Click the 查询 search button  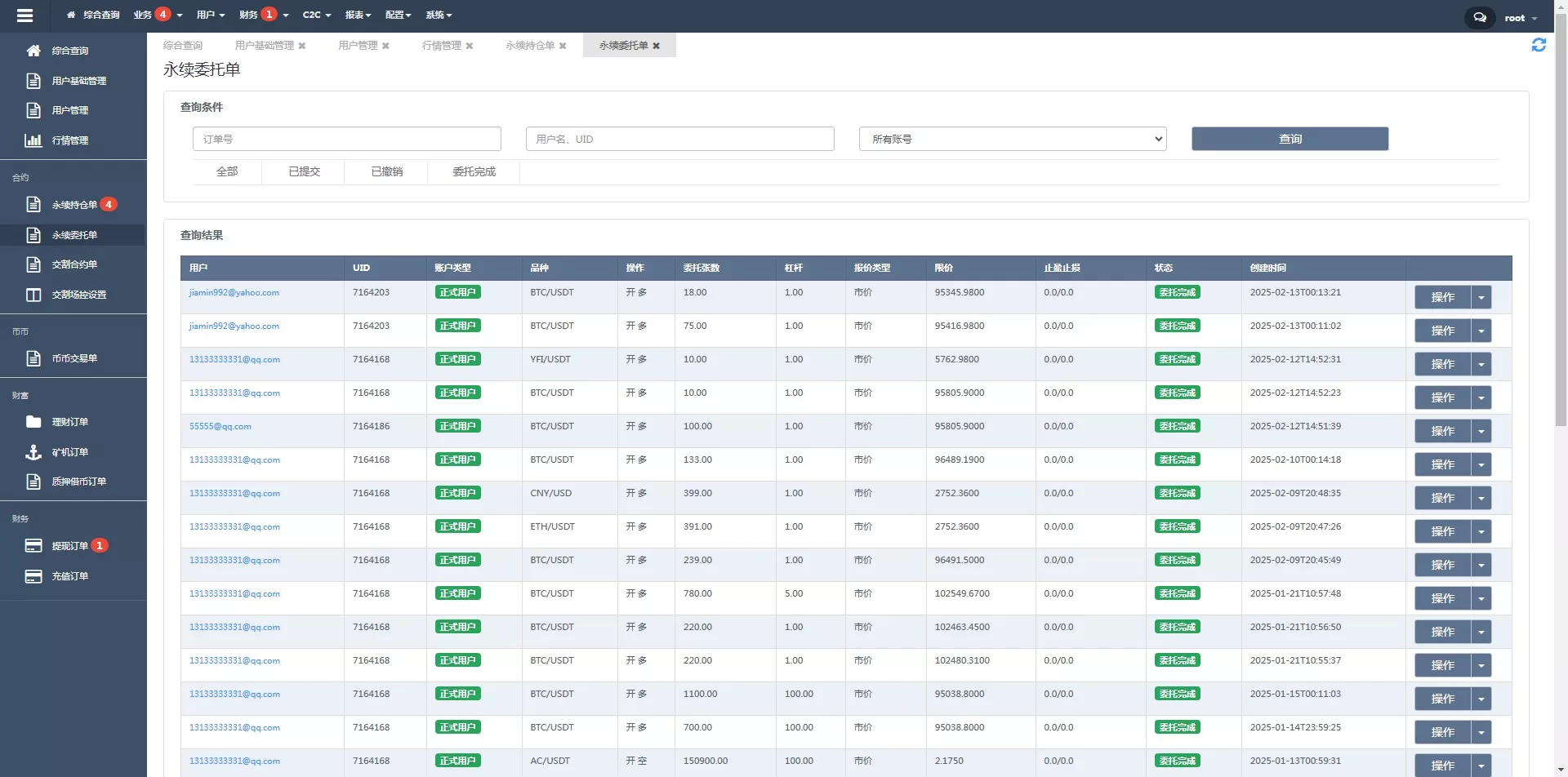click(x=1290, y=140)
